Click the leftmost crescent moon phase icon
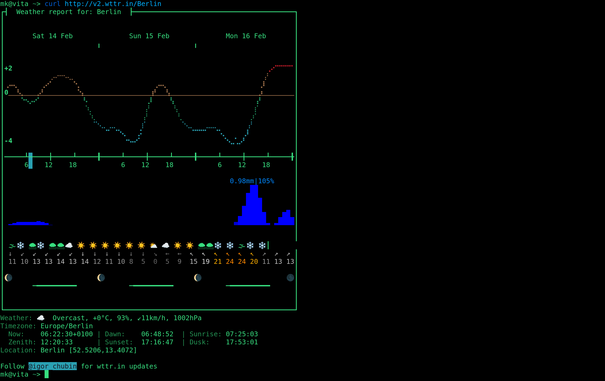605x381 pixels. click(8, 278)
